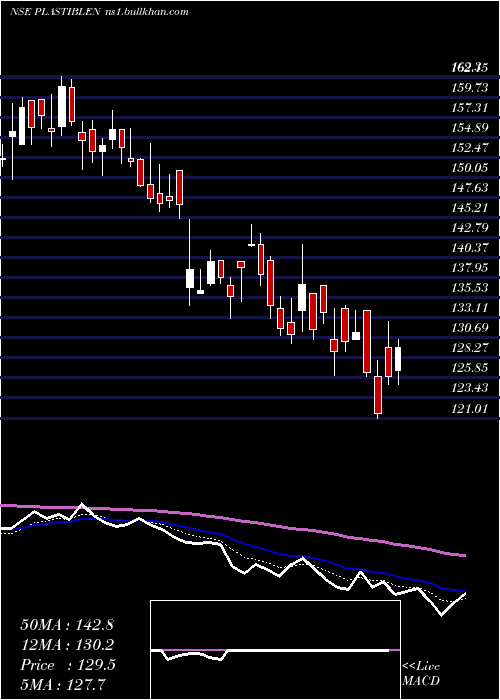The width and height of the screenshot is (500, 700).
Task: Select the 133.11 price axis label
Action: (x=470, y=307)
